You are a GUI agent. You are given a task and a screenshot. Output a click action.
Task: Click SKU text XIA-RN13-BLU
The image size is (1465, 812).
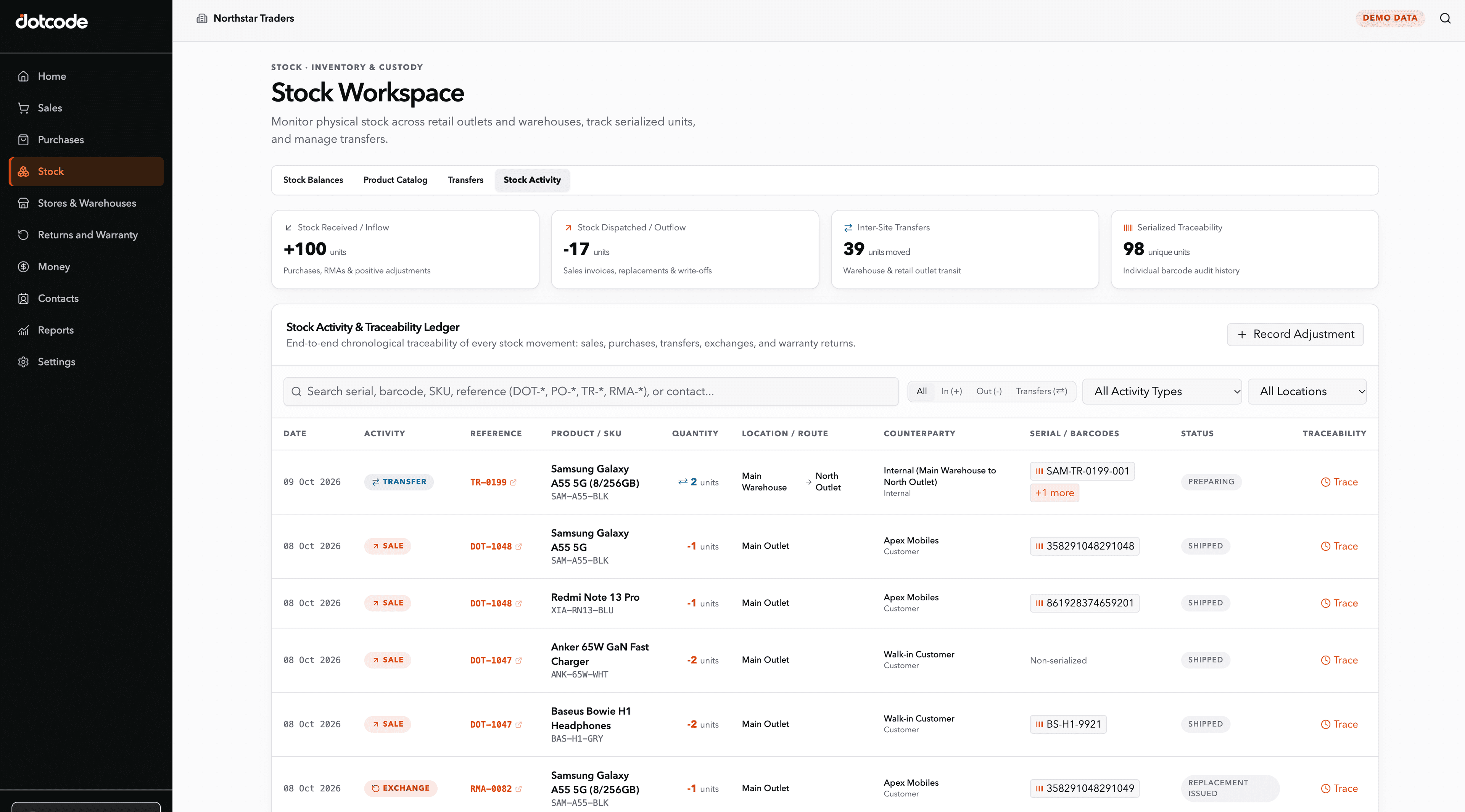point(582,611)
